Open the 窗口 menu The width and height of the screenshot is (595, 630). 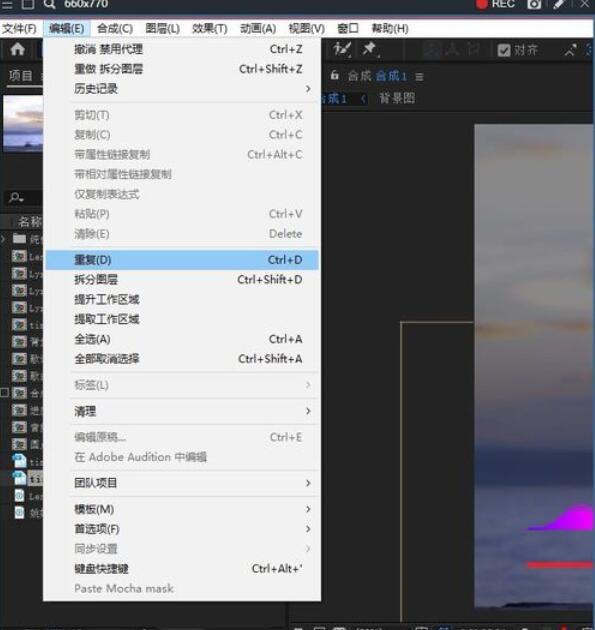[x=348, y=29]
